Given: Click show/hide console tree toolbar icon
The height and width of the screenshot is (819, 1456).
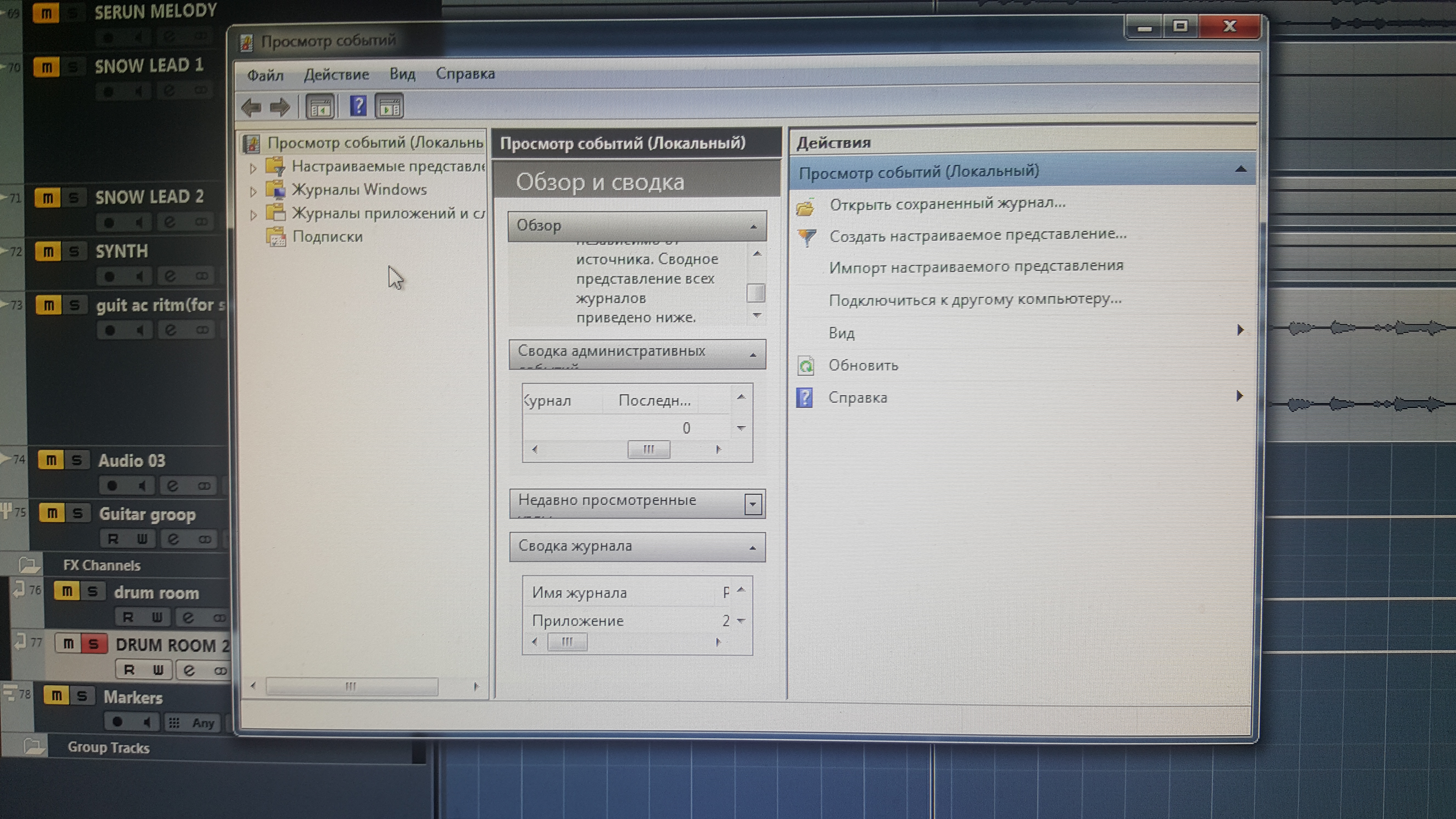Looking at the screenshot, I should (x=320, y=107).
